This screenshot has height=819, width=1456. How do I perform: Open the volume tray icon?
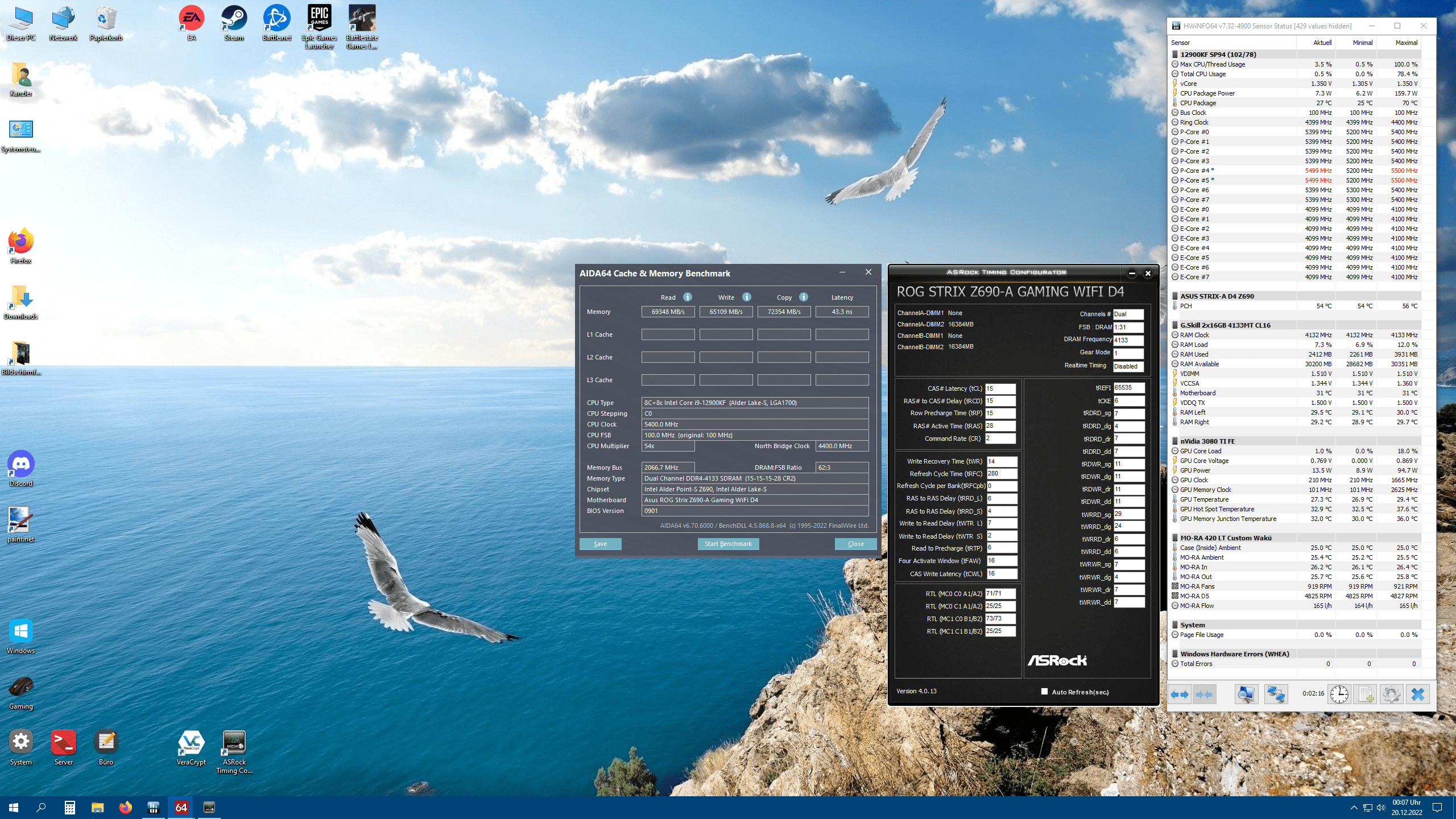tap(1380, 808)
